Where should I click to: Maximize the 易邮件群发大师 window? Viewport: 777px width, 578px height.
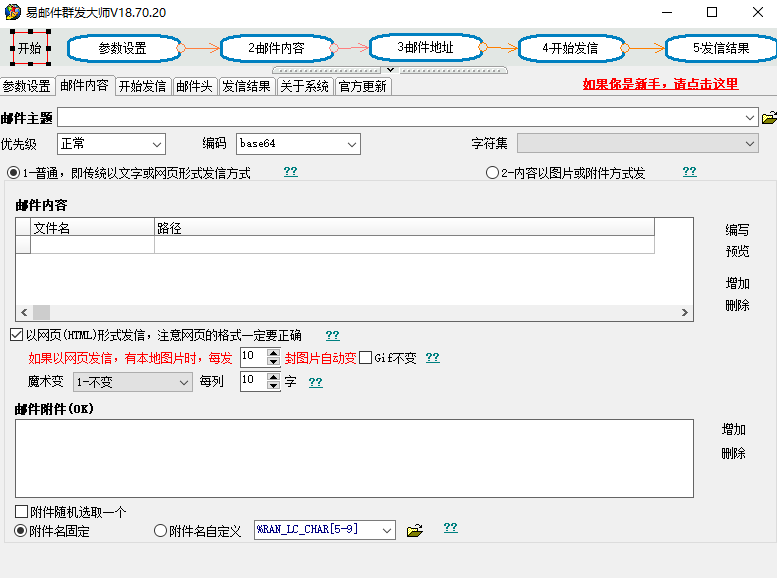point(712,12)
